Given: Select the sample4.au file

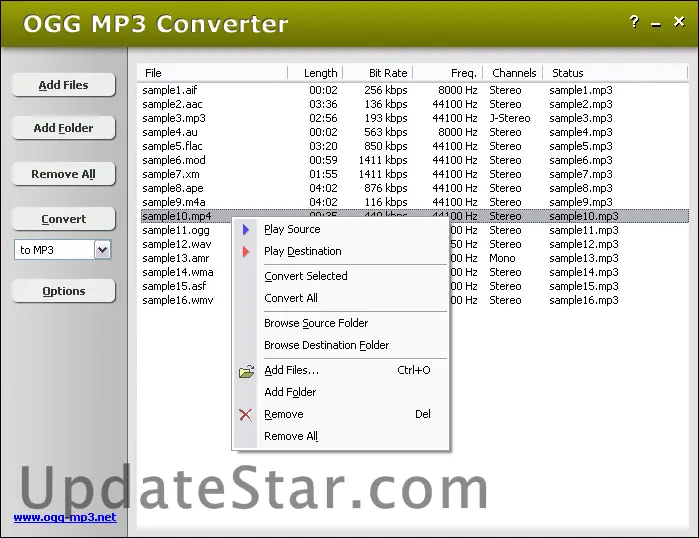Looking at the screenshot, I should [170, 132].
